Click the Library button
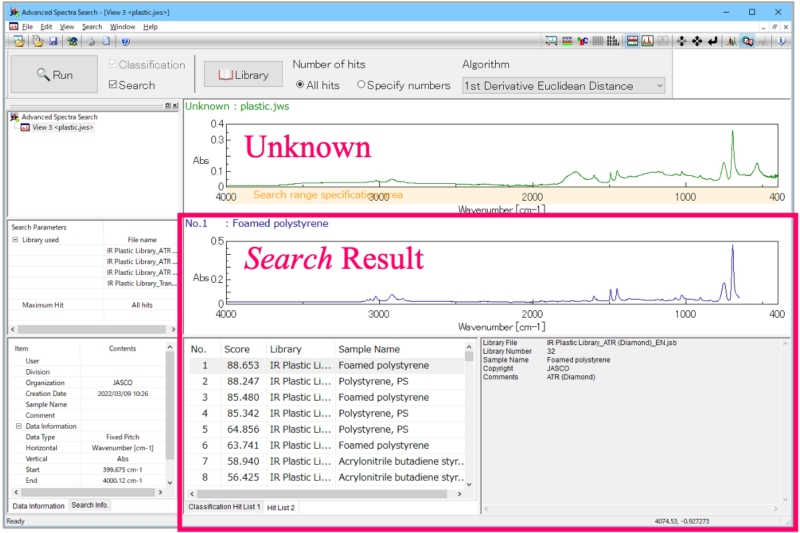Screen dimensions: 800x533 pyautogui.click(x=243, y=74)
